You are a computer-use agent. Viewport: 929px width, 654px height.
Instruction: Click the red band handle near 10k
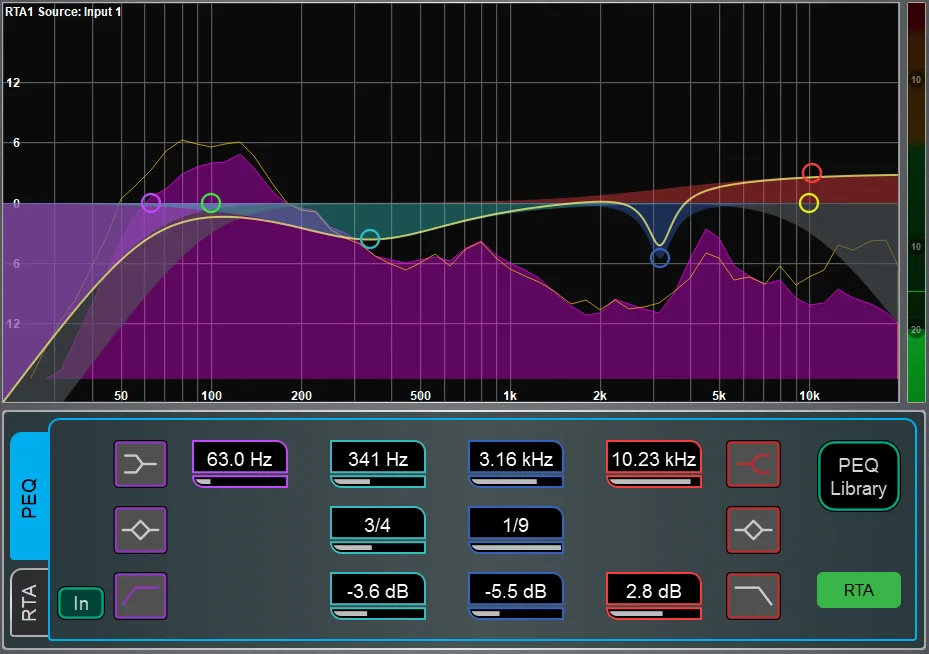812,173
